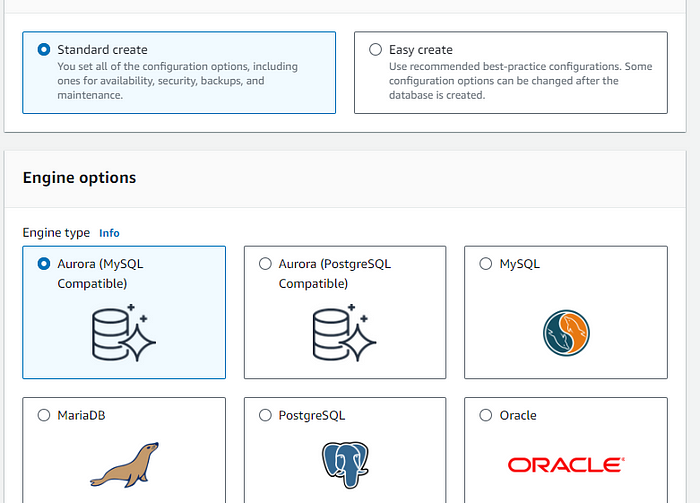Click the Standard create description text

178,81
